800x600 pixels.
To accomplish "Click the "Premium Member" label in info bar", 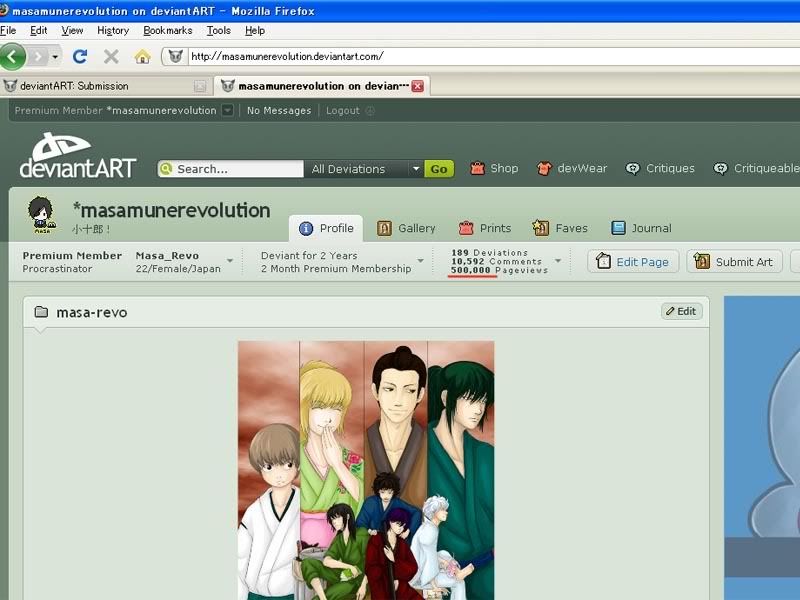I will coord(72,256).
